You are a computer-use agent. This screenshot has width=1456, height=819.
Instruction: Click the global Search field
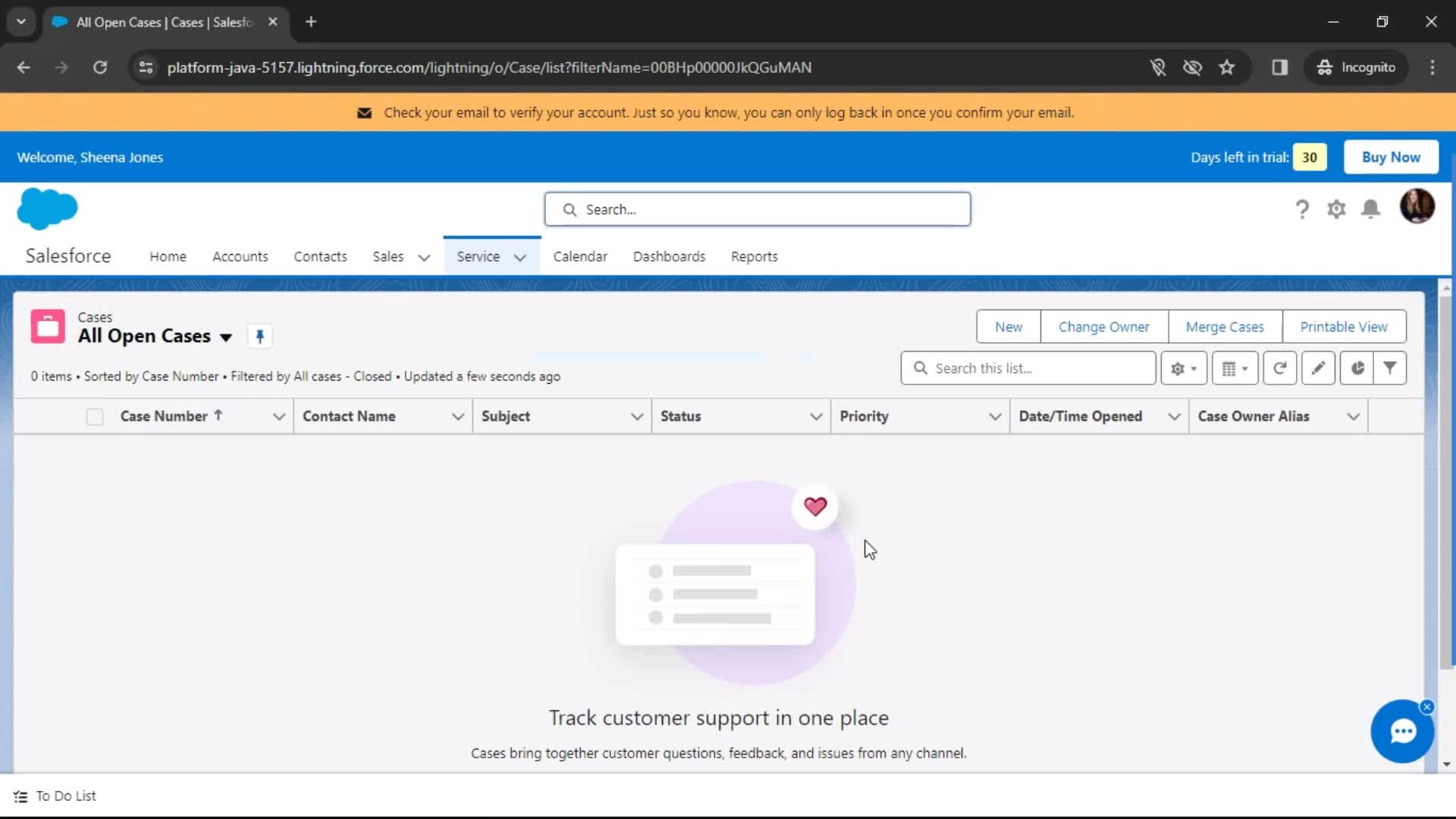click(x=757, y=209)
